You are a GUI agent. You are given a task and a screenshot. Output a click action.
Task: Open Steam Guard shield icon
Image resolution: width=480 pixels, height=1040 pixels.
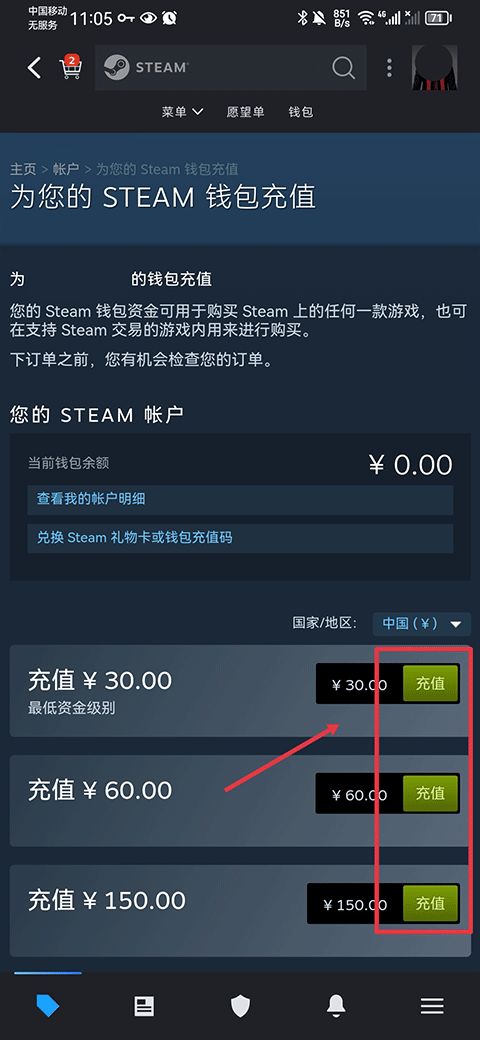(x=240, y=1006)
